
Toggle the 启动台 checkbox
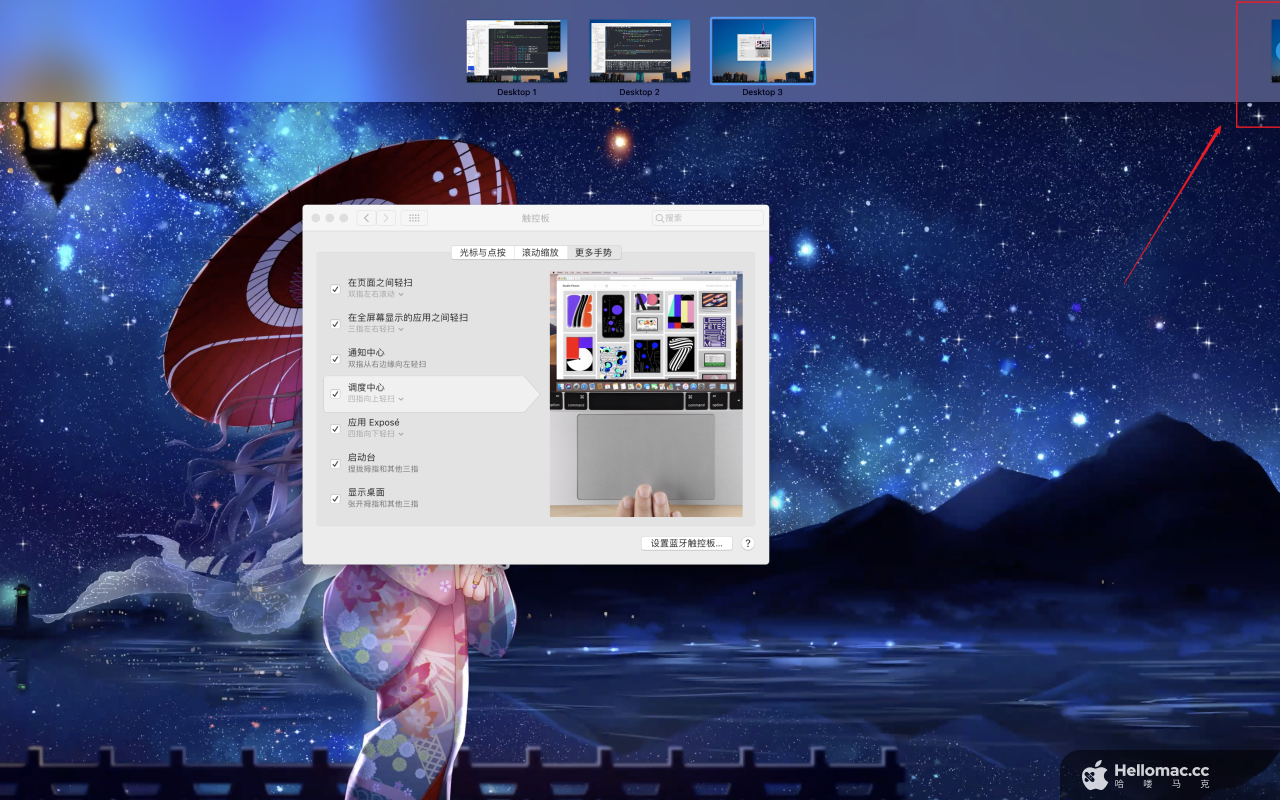(335, 464)
